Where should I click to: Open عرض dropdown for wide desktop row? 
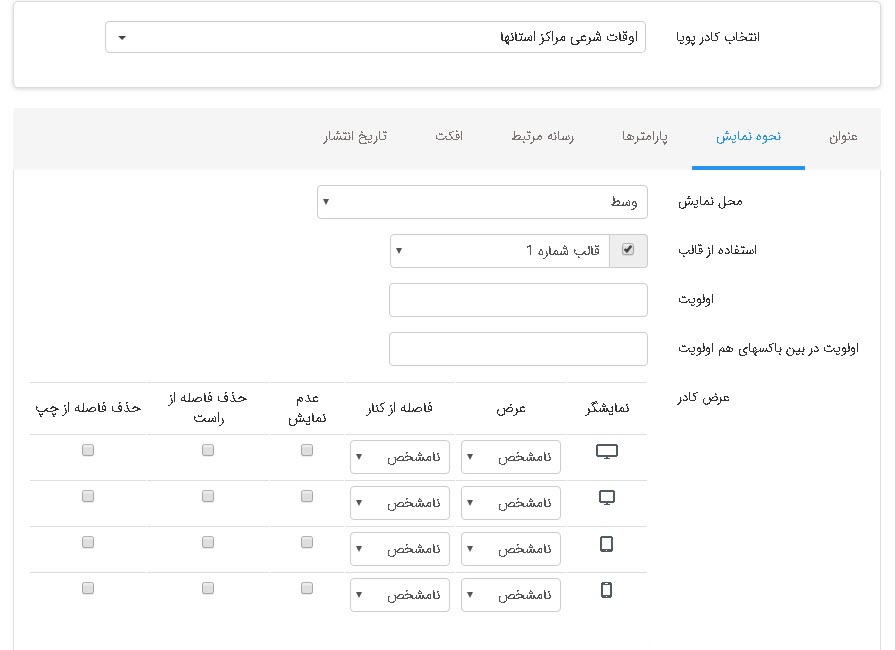[511, 457]
